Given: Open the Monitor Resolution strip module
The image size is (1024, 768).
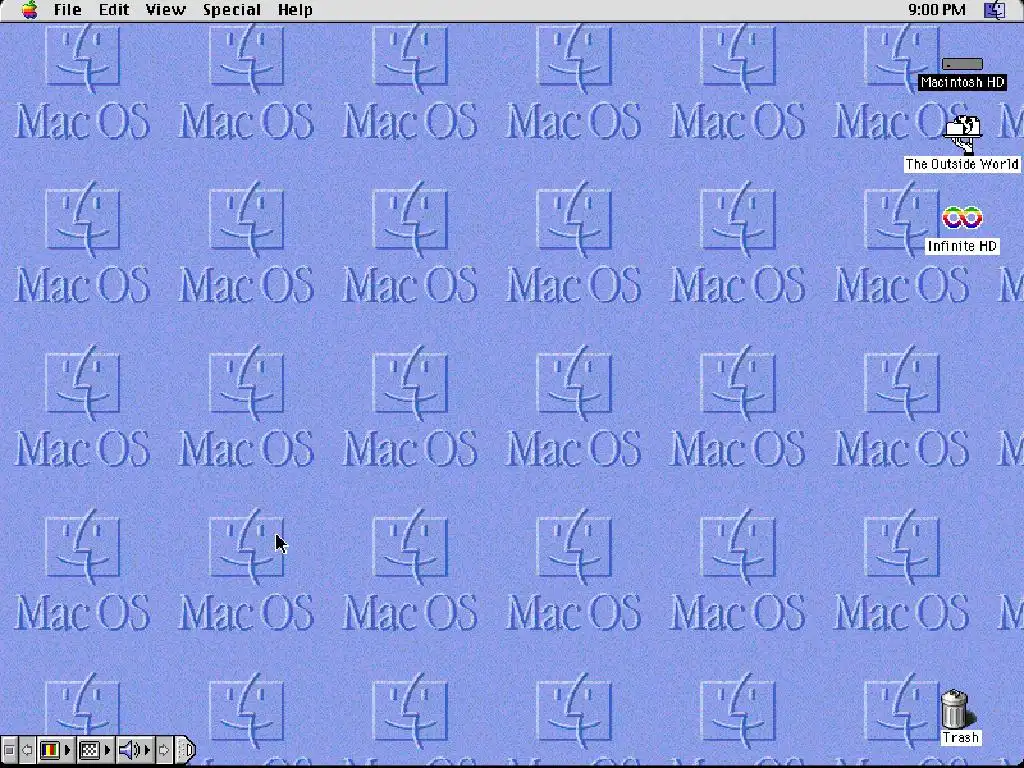Looking at the screenshot, I should point(89,750).
